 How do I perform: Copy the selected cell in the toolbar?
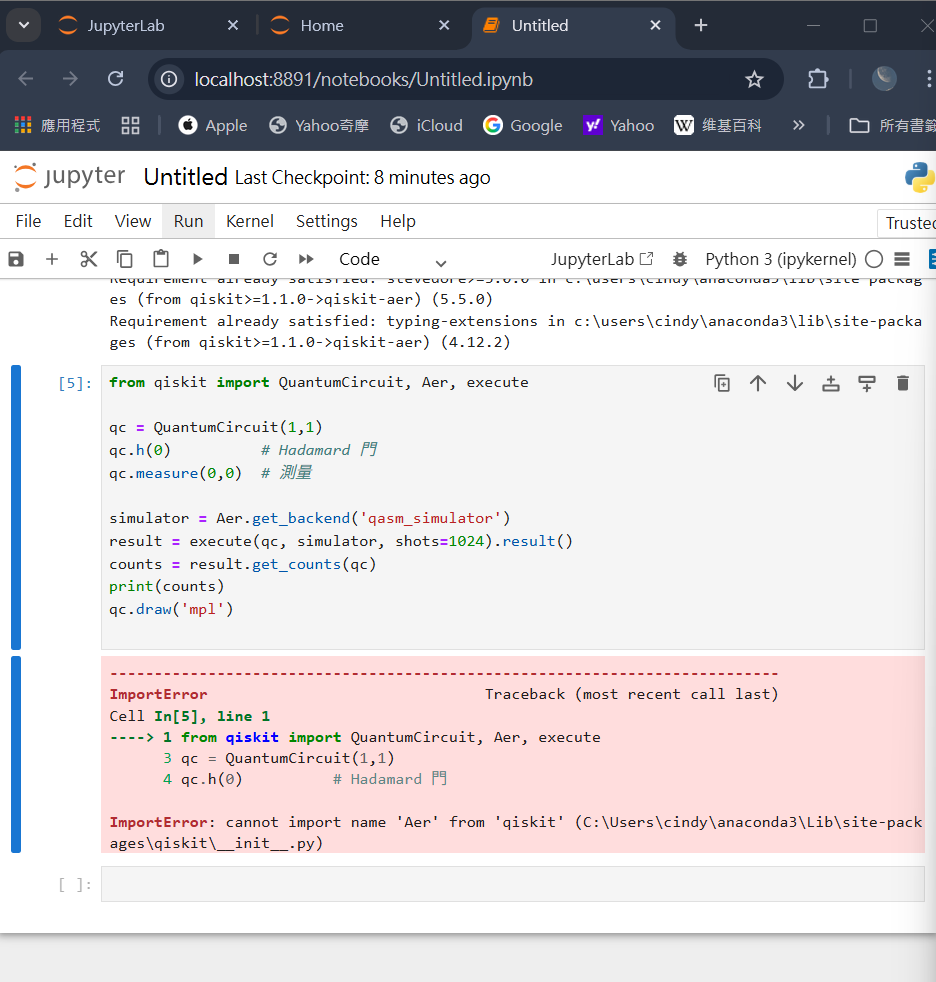125,259
